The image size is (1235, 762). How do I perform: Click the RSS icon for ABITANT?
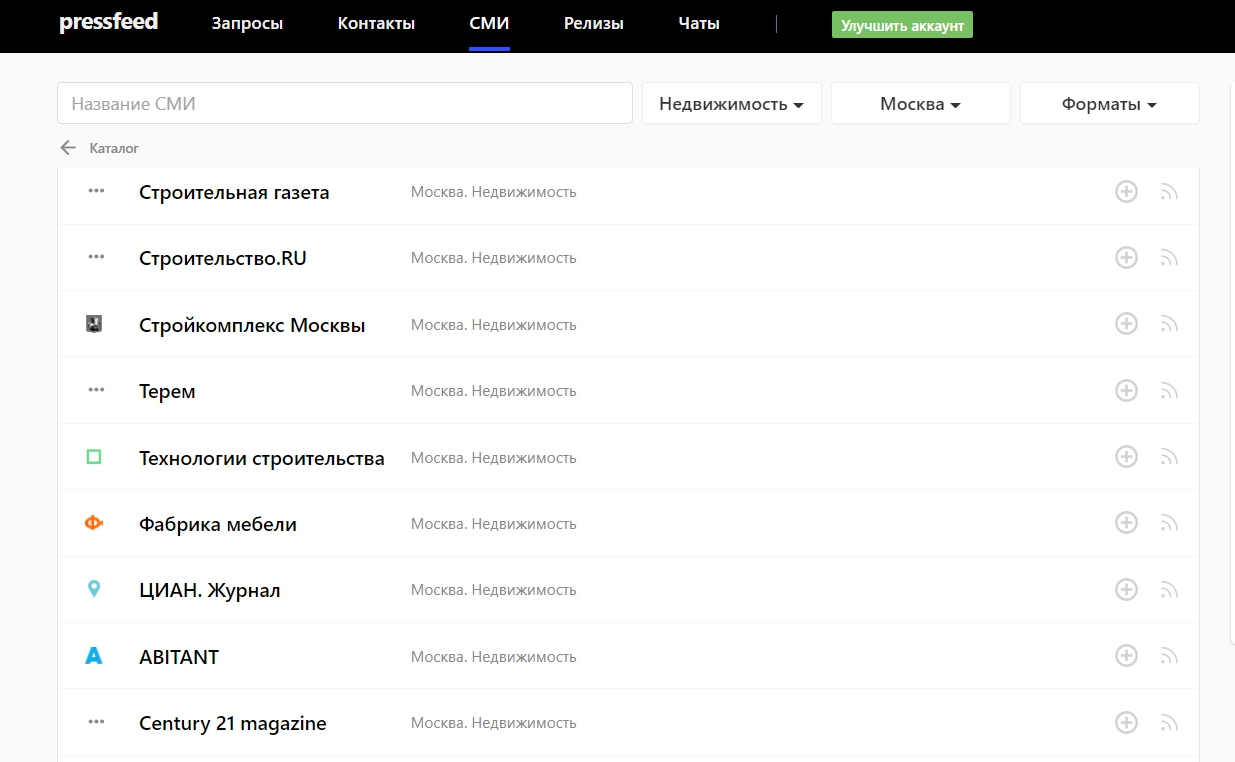(x=1169, y=657)
